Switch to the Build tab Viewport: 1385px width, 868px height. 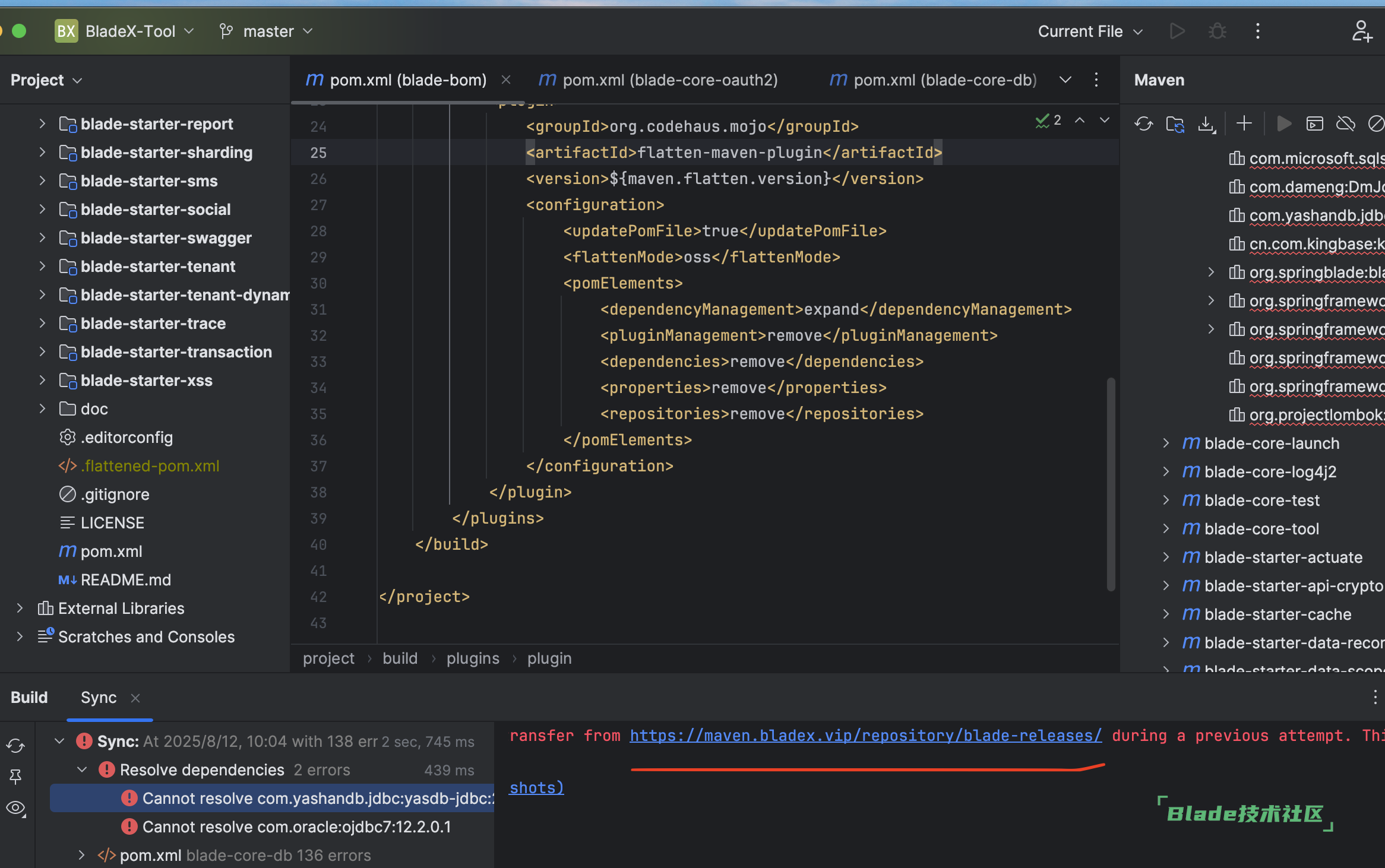click(x=29, y=698)
